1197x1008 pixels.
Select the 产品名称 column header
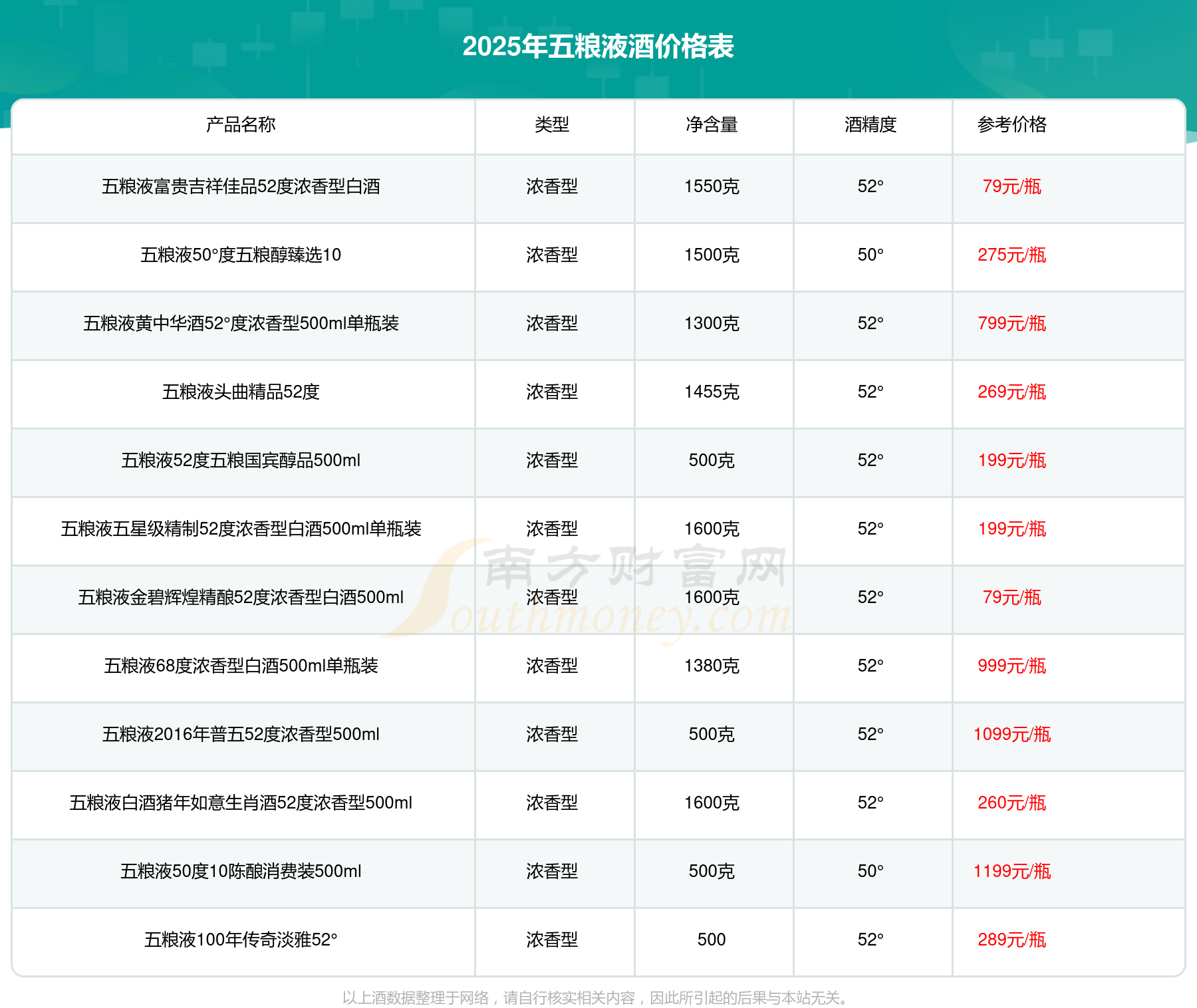[241, 124]
